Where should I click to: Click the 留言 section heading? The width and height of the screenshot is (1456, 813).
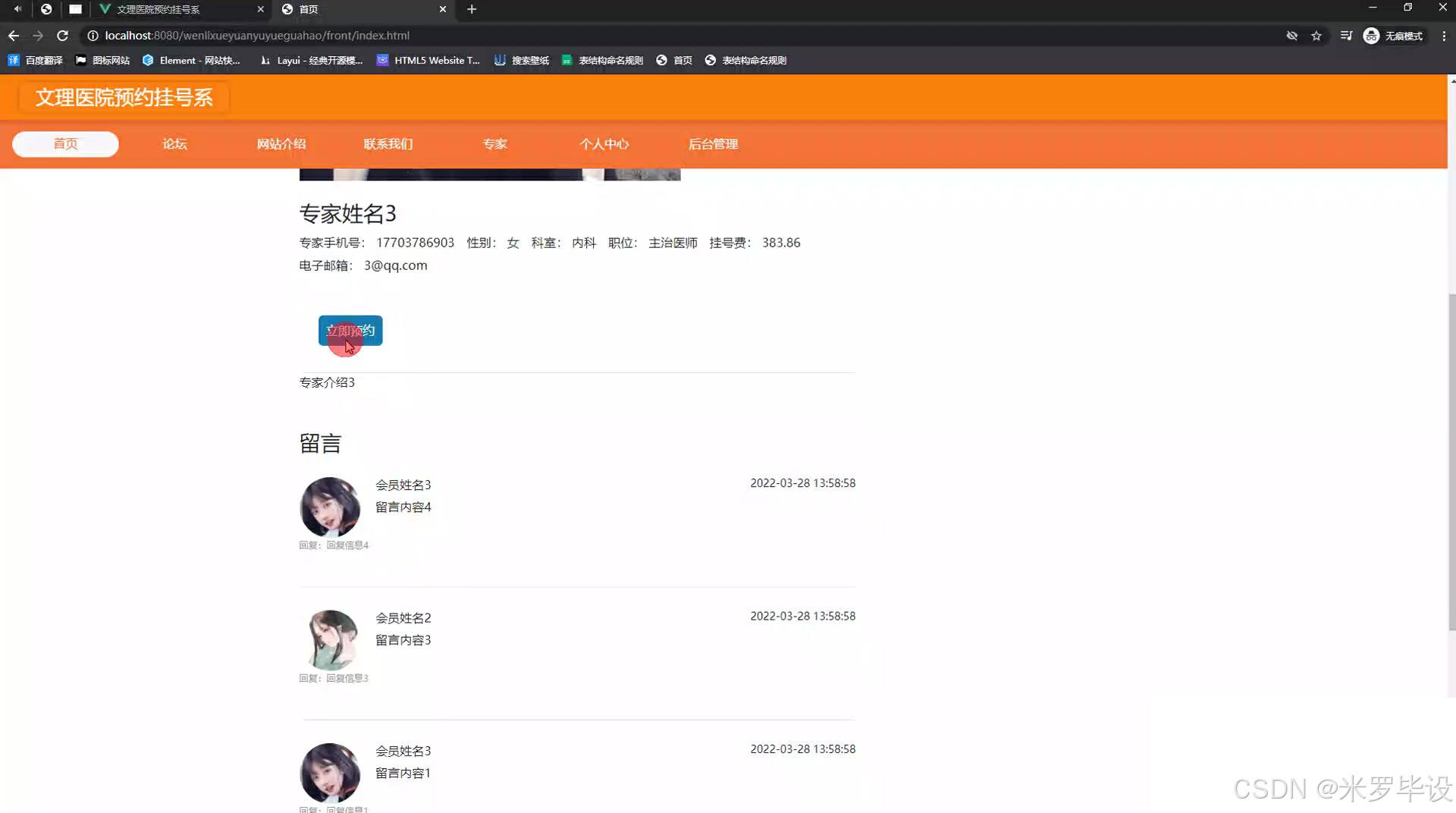[320, 444]
